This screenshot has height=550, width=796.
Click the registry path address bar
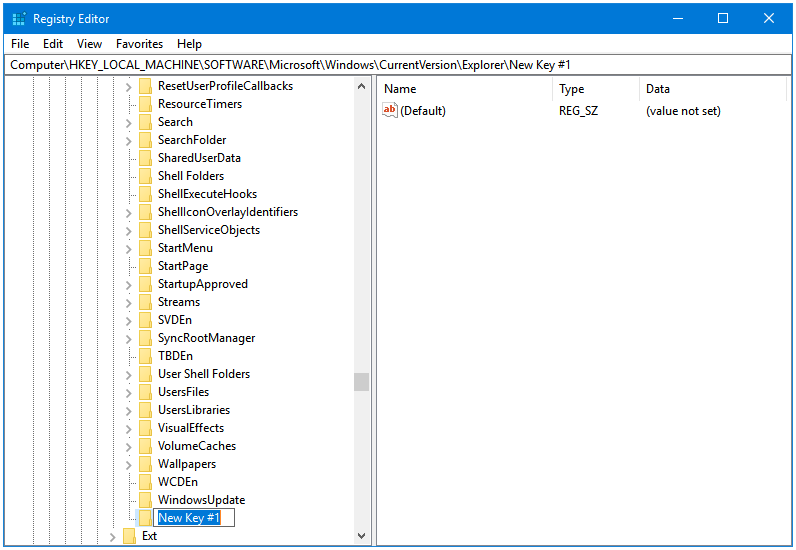point(397,65)
